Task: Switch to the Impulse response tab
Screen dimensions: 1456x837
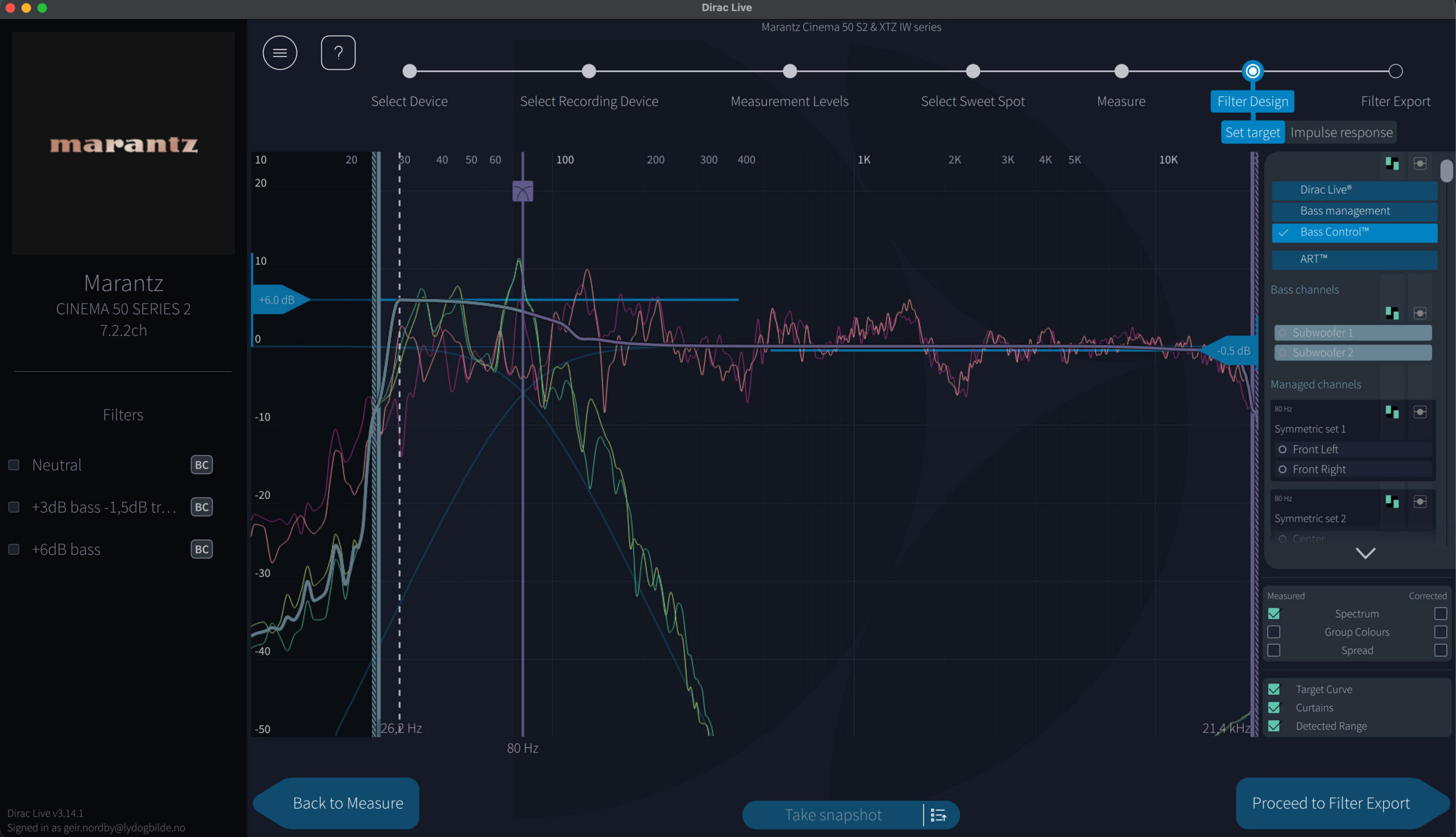Action: tap(1342, 133)
